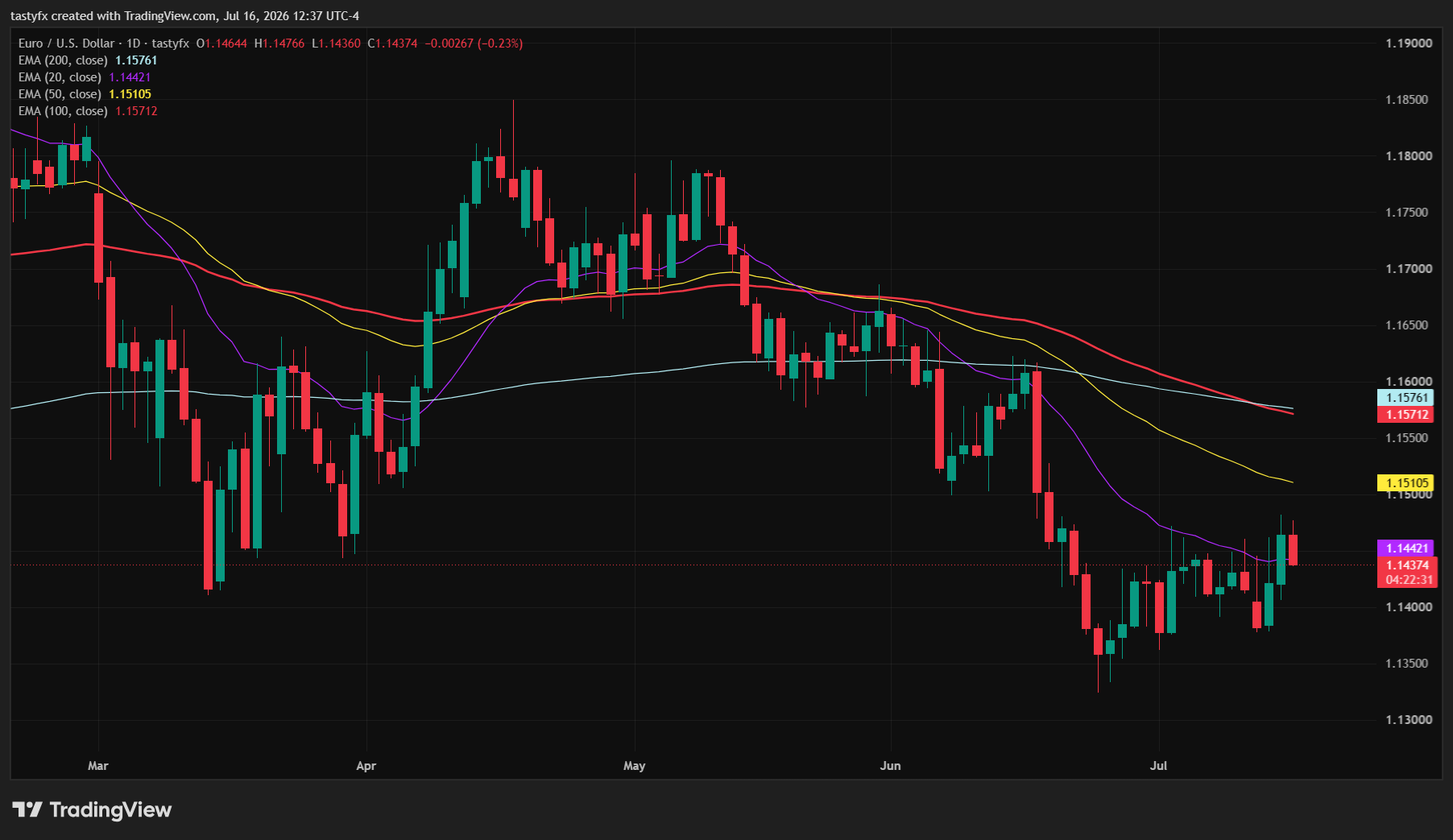Click the Jul label on time axis
Viewport: 1453px width, 840px height.
(1158, 766)
